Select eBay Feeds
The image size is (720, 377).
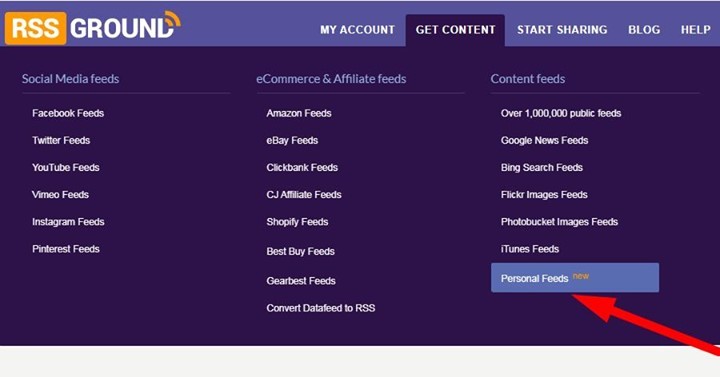tap(292, 140)
